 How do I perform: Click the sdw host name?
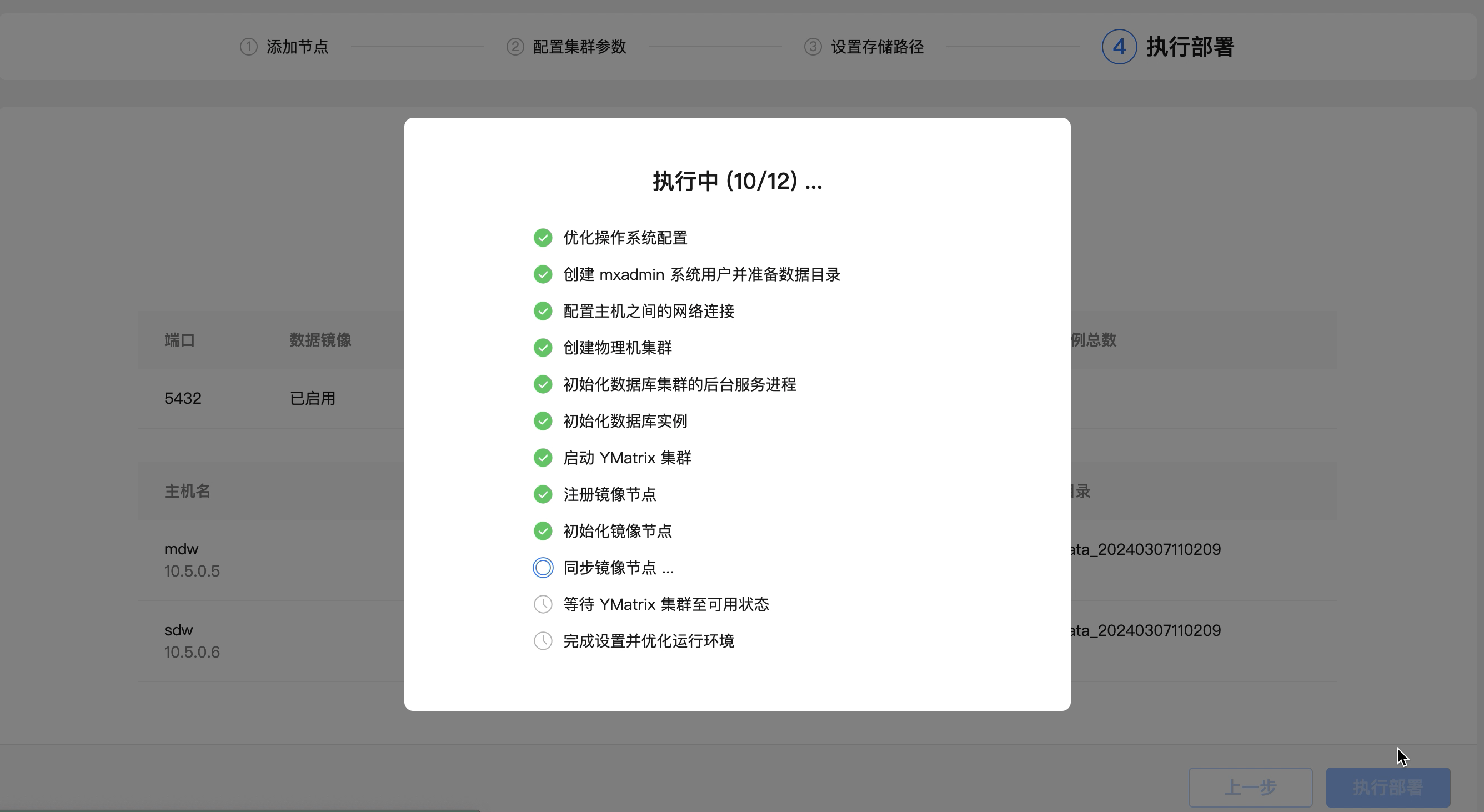click(179, 630)
